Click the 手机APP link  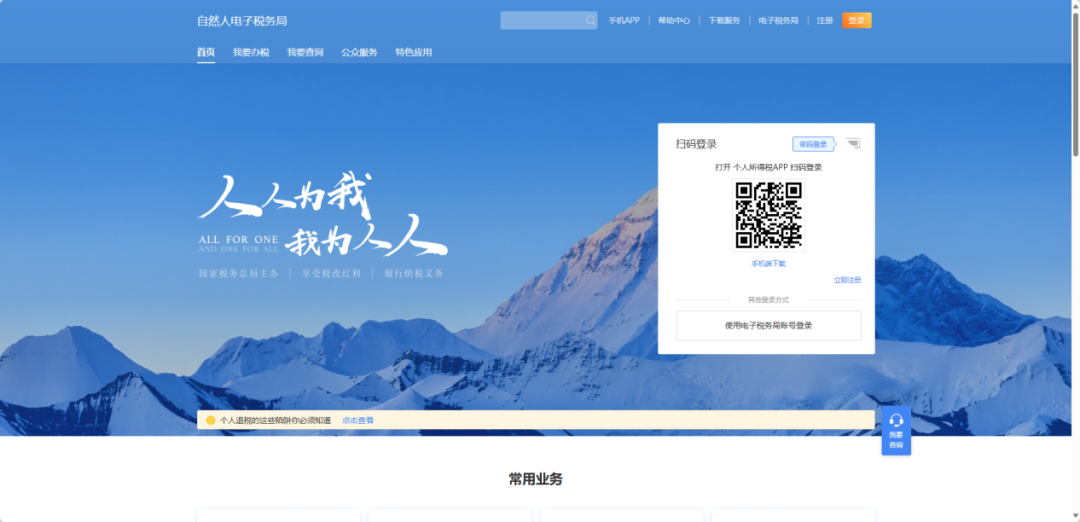coord(624,20)
